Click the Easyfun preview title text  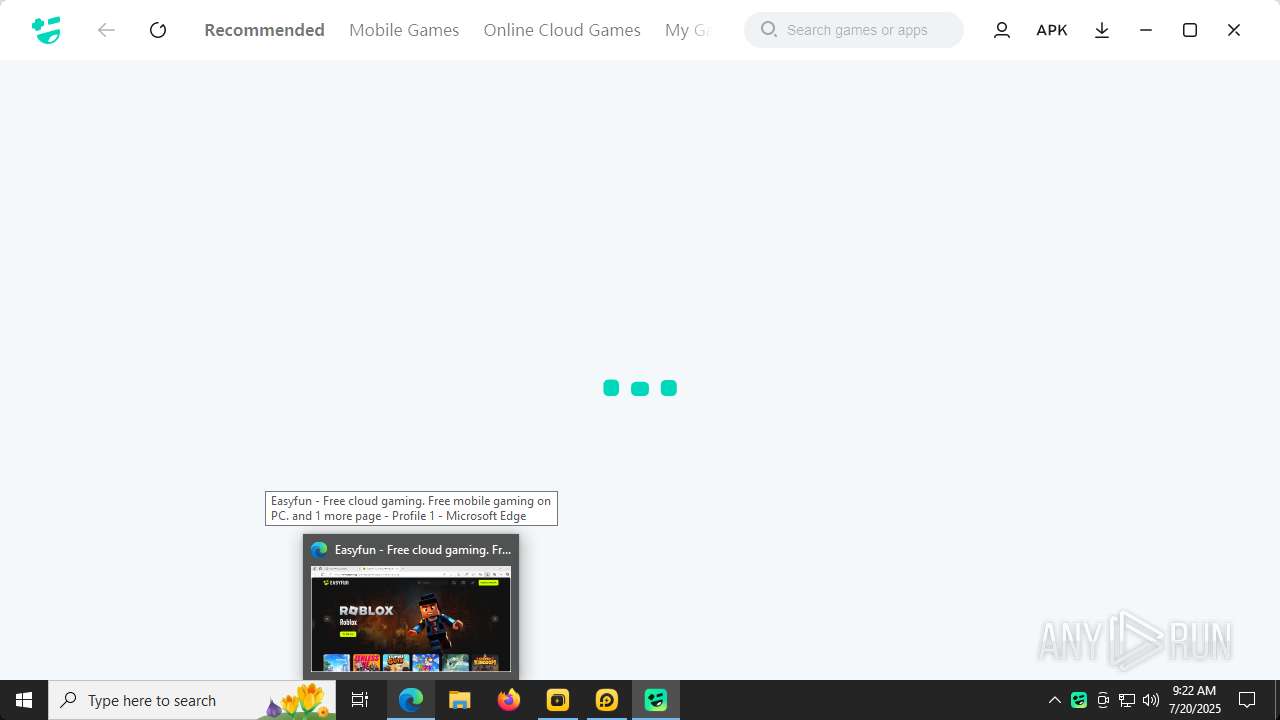(x=423, y=550)
